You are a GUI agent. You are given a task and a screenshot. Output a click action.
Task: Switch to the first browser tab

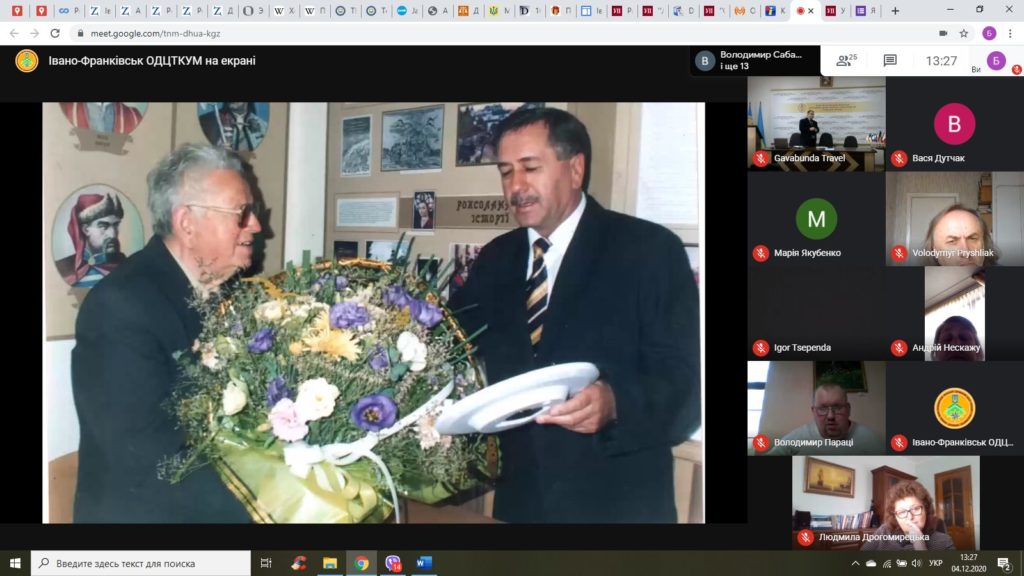coord(17,11)
